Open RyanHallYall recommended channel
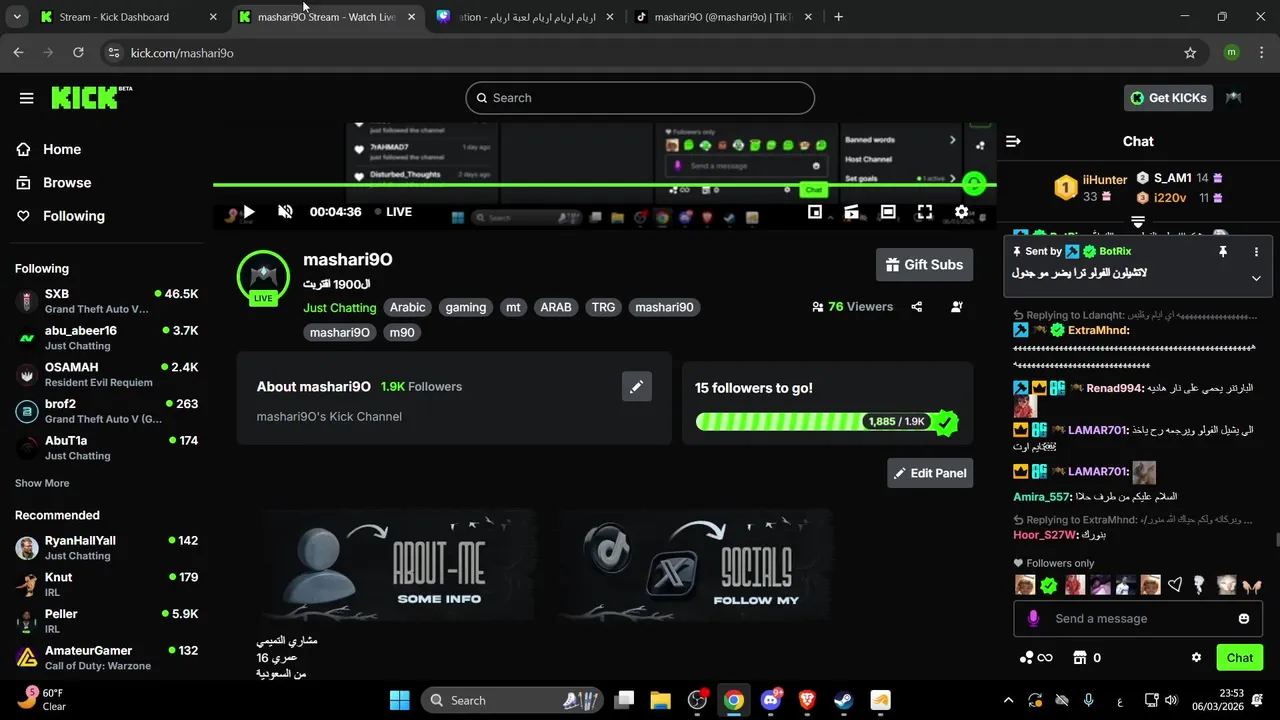Viewport: 1280px width, 720px height. pos(107,548)
